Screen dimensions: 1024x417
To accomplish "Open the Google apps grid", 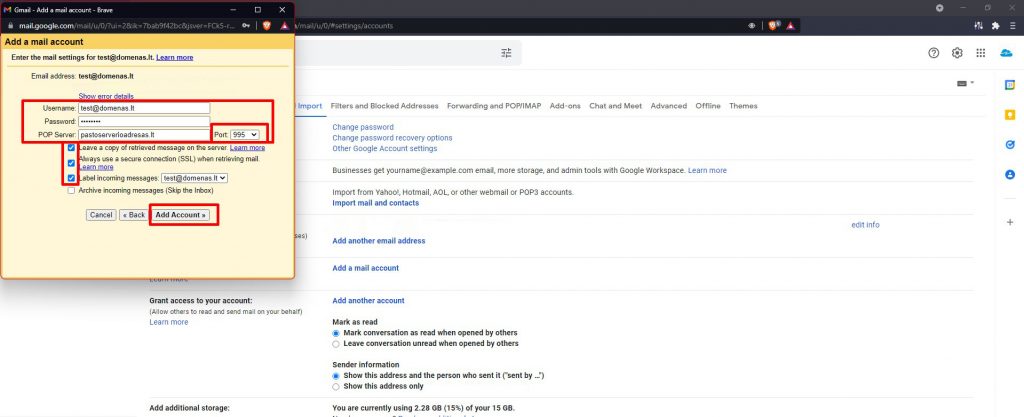I will click(x=980, y=53).
